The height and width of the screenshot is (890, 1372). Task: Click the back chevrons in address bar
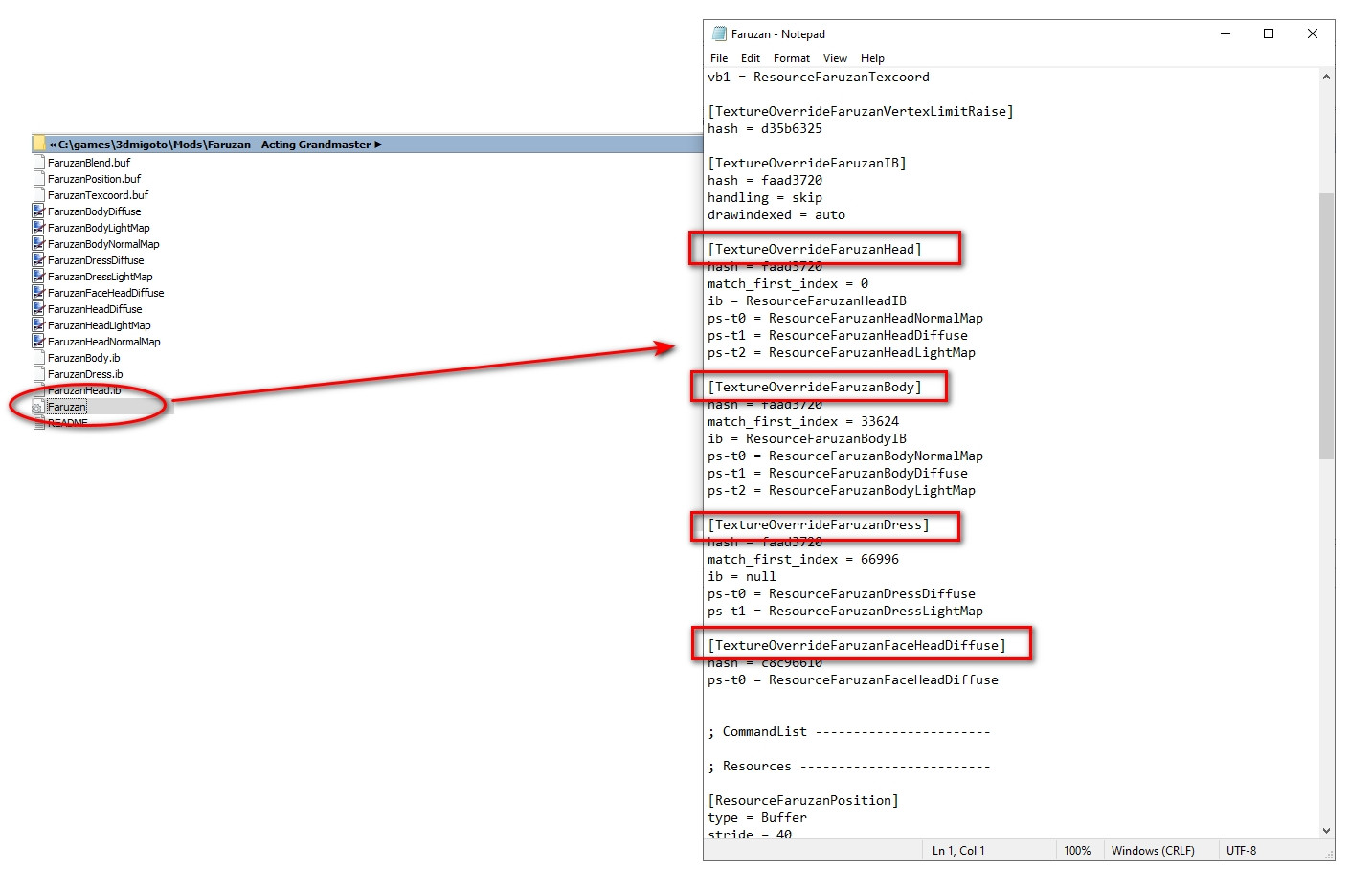[x=53, y=145]
